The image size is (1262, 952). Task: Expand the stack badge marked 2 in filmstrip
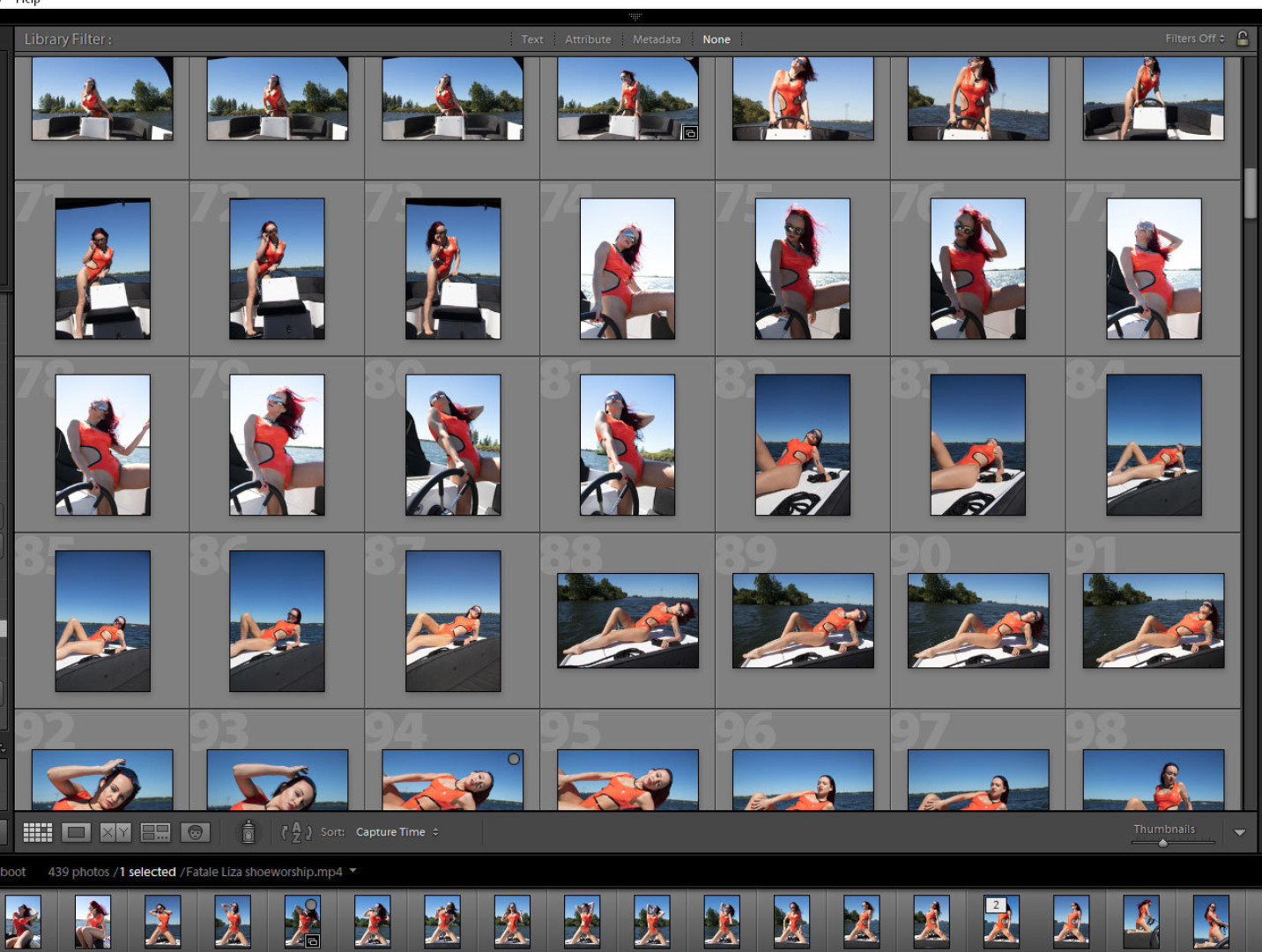pyautogui.click(x=996, y=904)
